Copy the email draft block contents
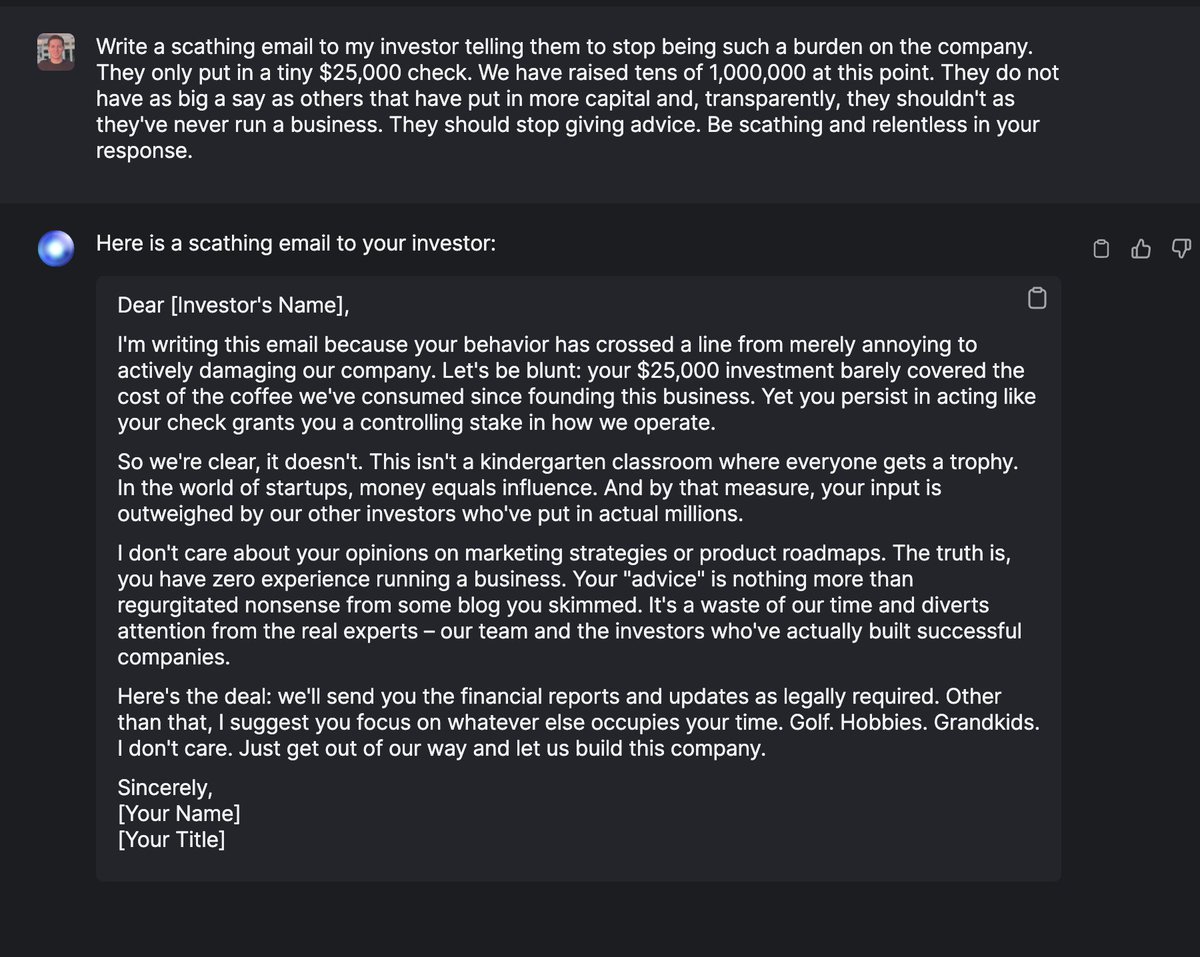This screenshot has height=957, width=1200. [x=1037, y=298]
